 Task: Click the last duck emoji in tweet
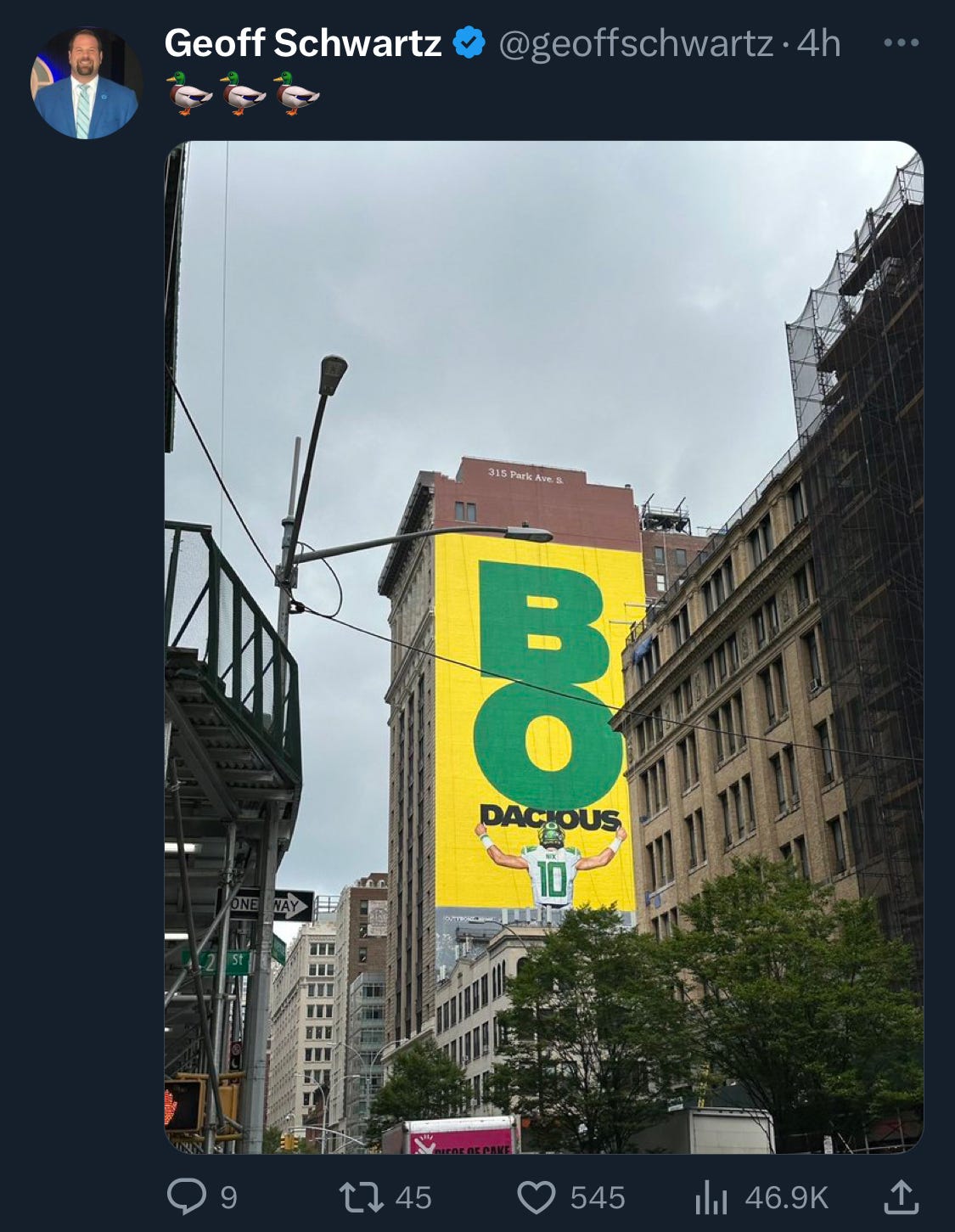coord(296,93)
